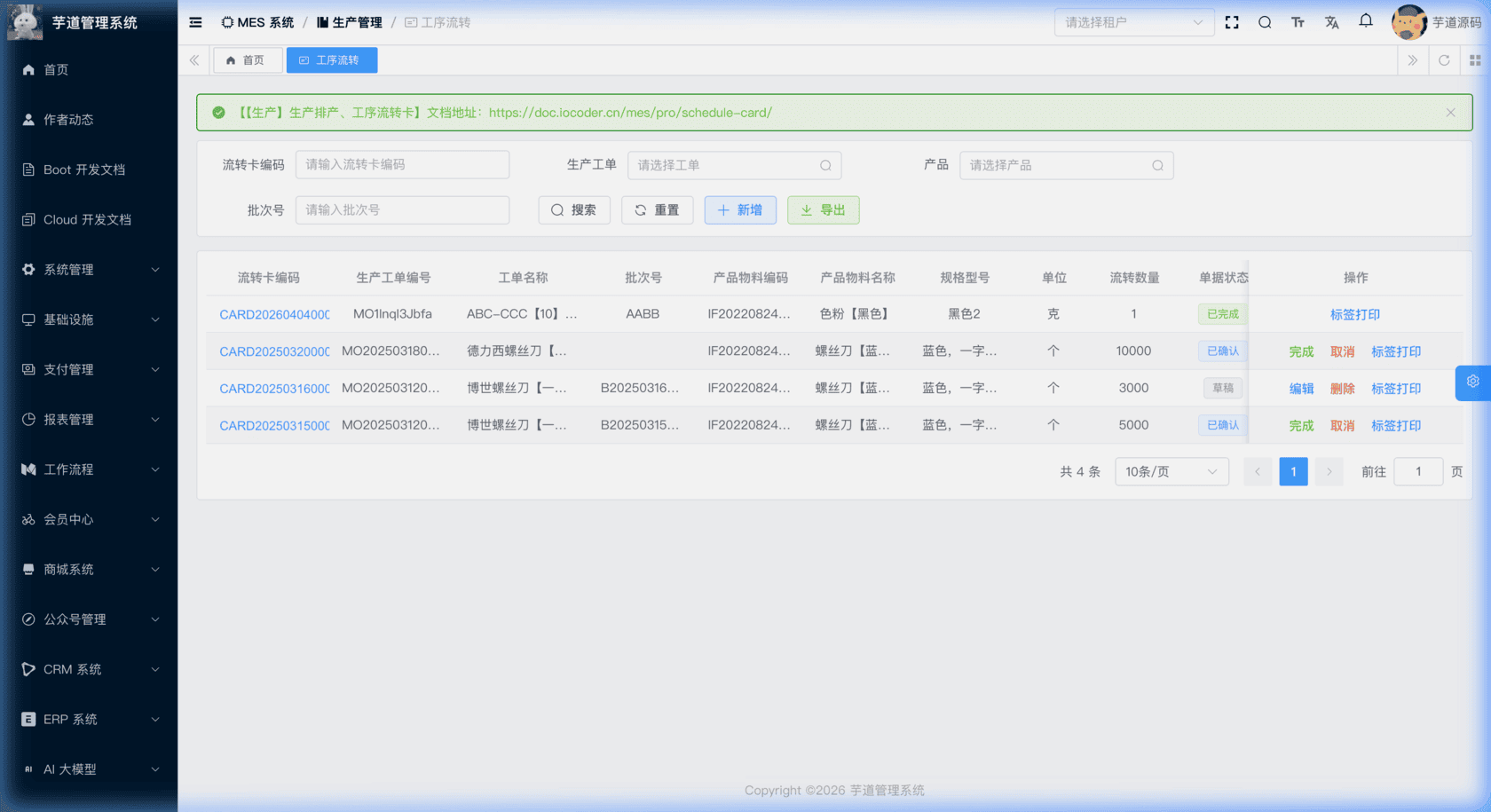The image size is (1491, 812).
Task: Collapse sidebar with the hamburger icon
Action: [195, 22]
